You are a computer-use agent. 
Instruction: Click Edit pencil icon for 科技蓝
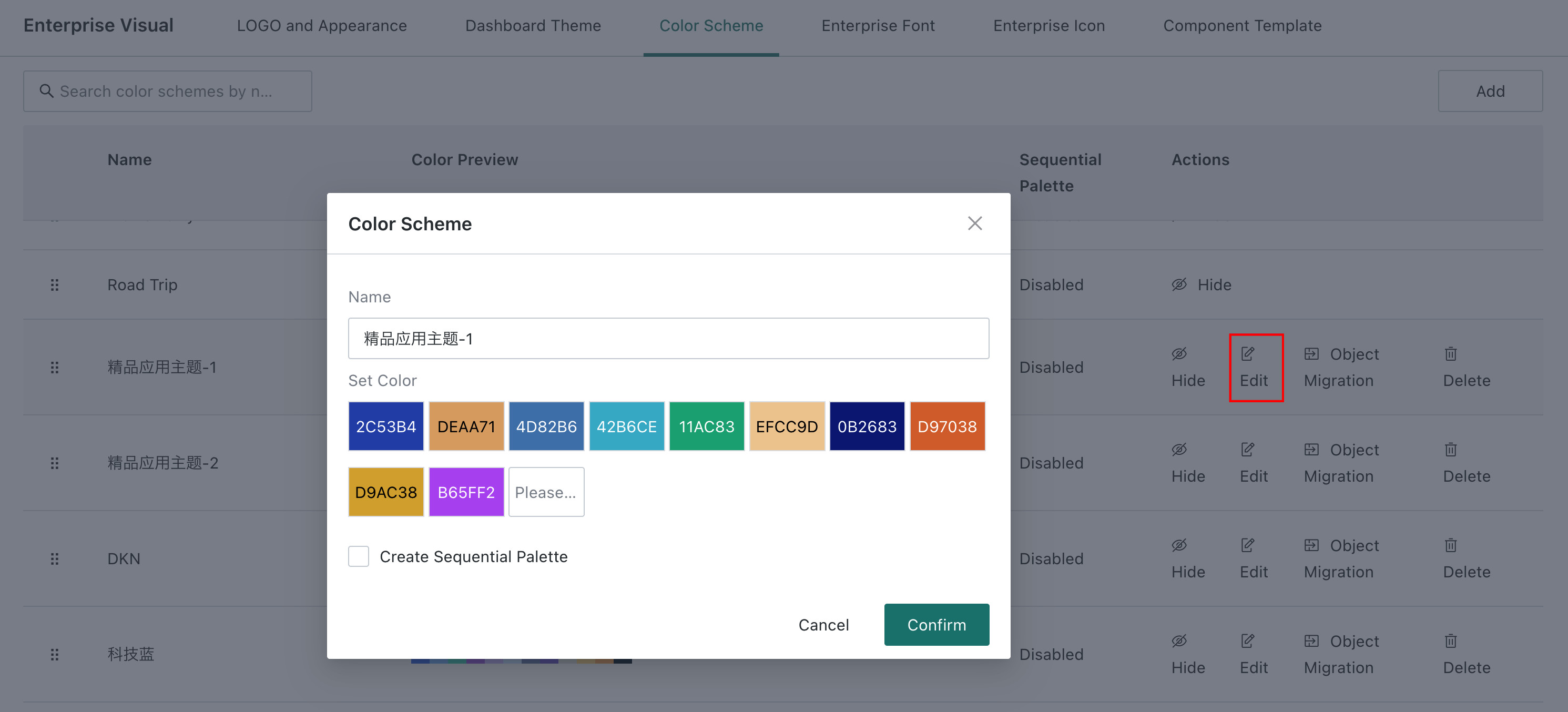1247,641
